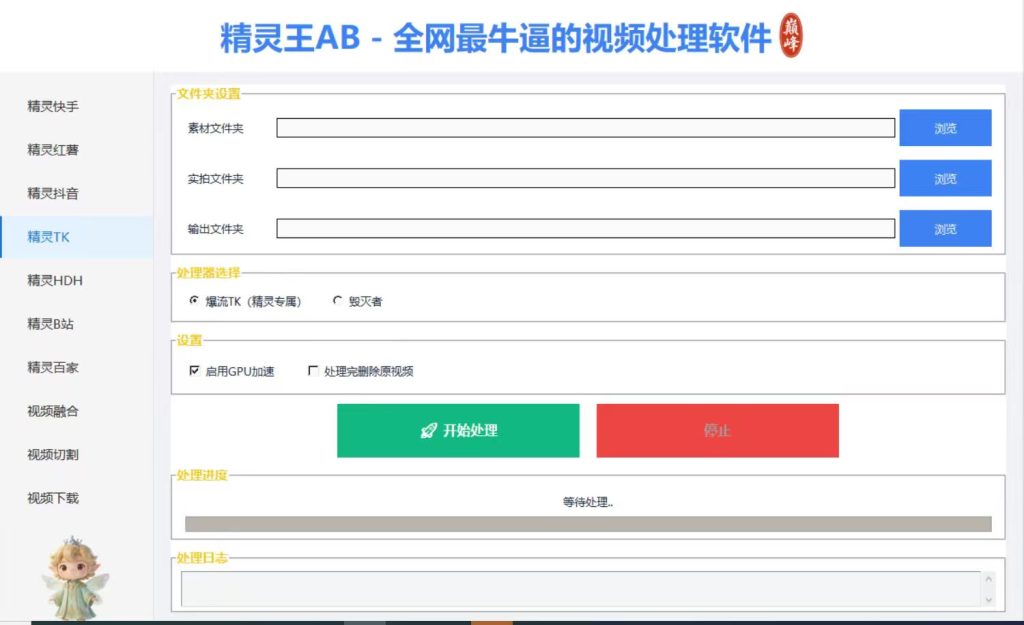Click the gray processing progress bar
The image size is (1024, 625).
588,524
